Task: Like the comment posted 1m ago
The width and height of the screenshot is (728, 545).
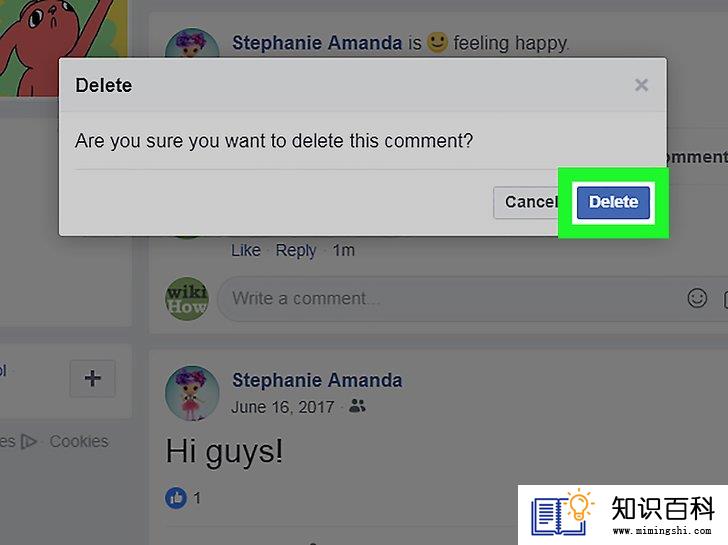Action: [x=246, y=250]
